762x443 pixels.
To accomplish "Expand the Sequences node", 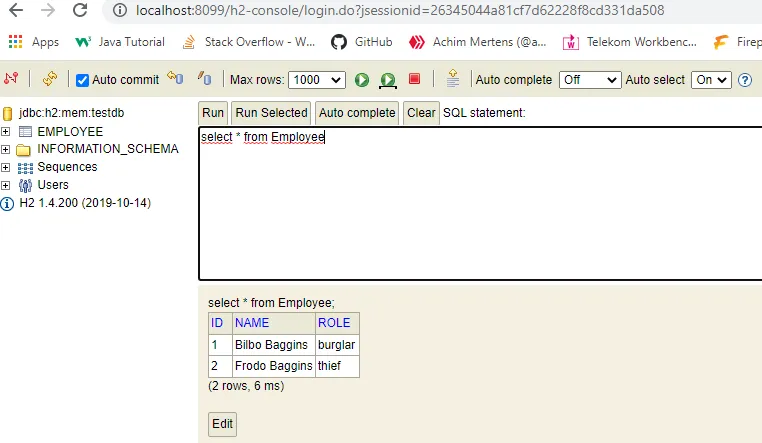I will point(5,168).
